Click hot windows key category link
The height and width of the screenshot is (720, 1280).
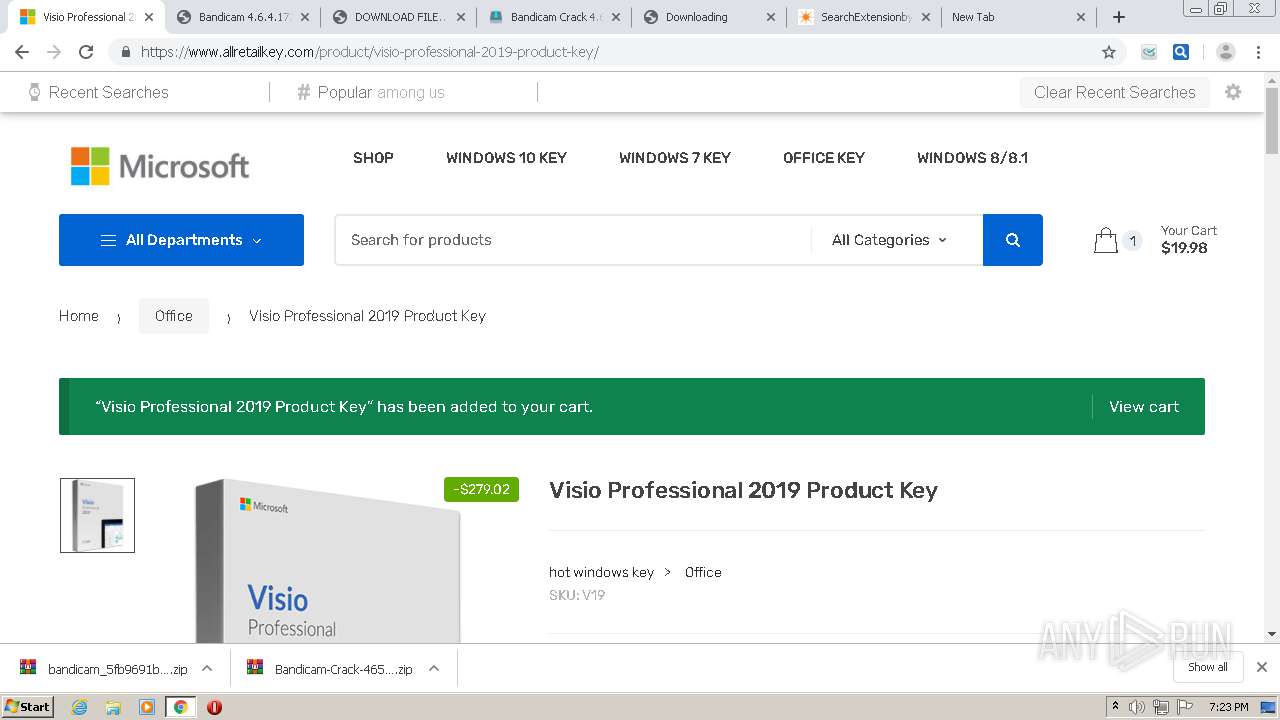point(601,572)
